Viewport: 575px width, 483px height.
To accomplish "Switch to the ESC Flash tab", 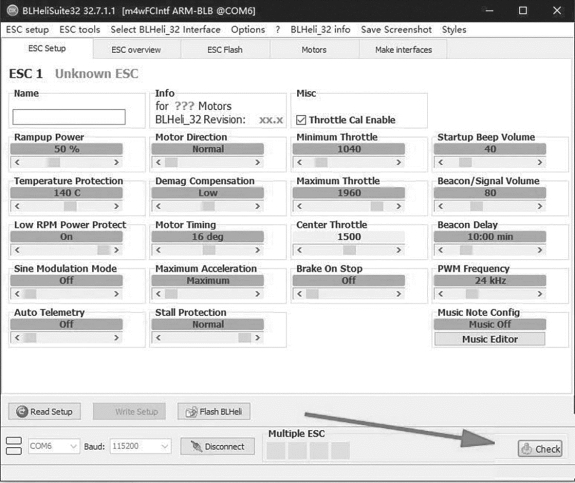I will coord(225,50).
